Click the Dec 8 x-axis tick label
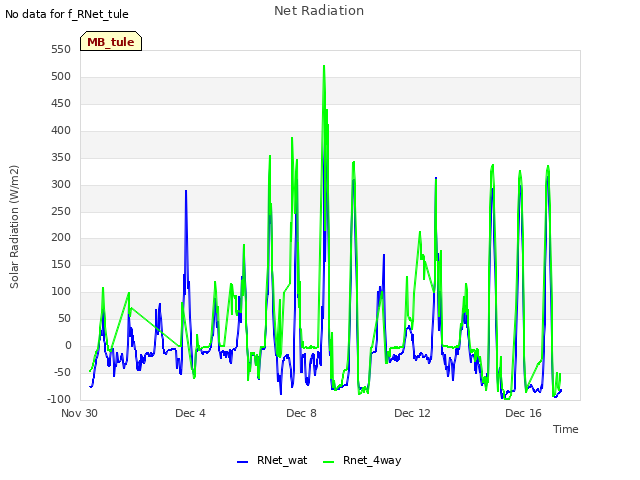 click(301, 413)
